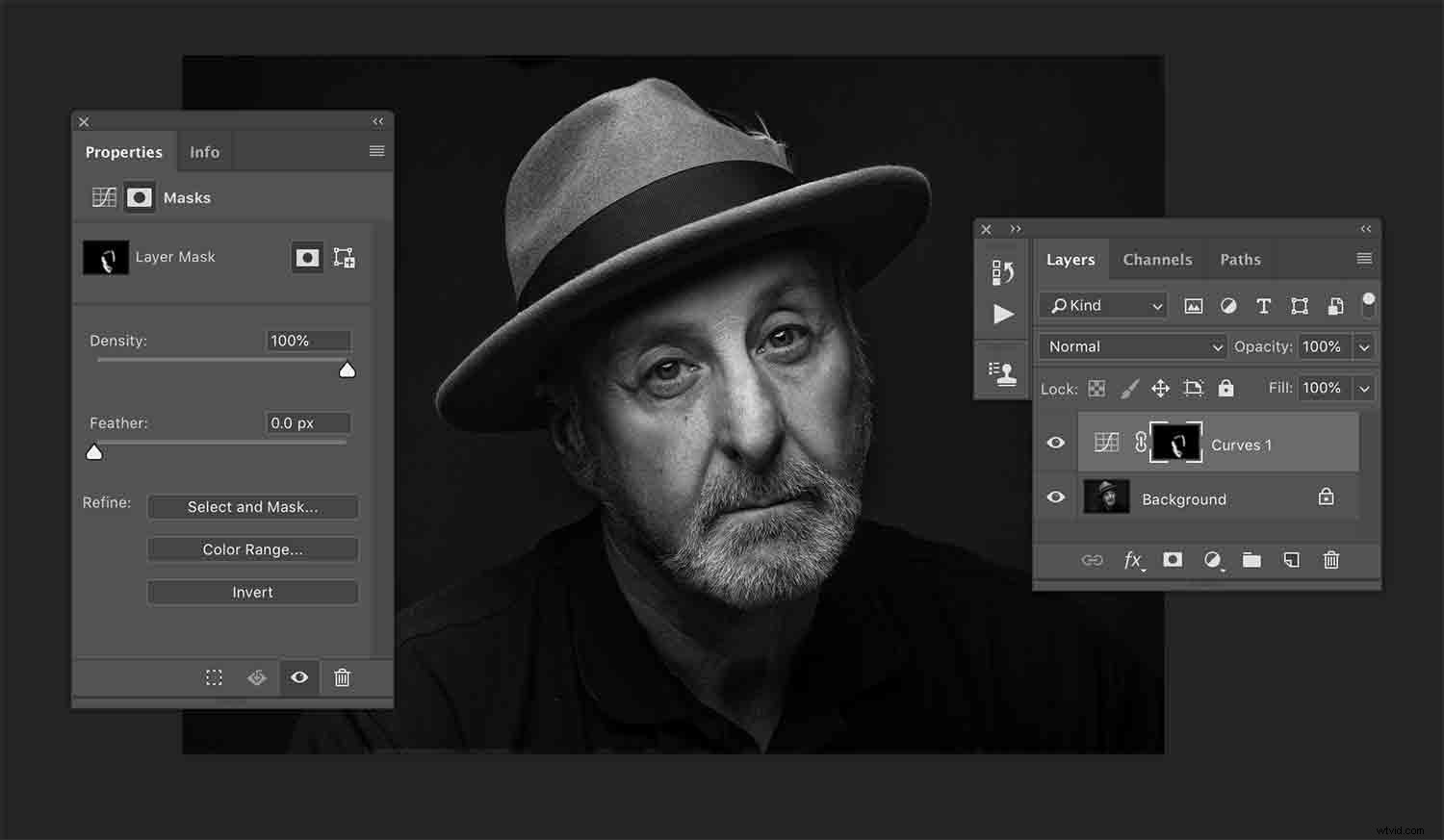This screenshot has width=1444, height=840.
Task: Click the Create new layer icon
Action: 1291,560
